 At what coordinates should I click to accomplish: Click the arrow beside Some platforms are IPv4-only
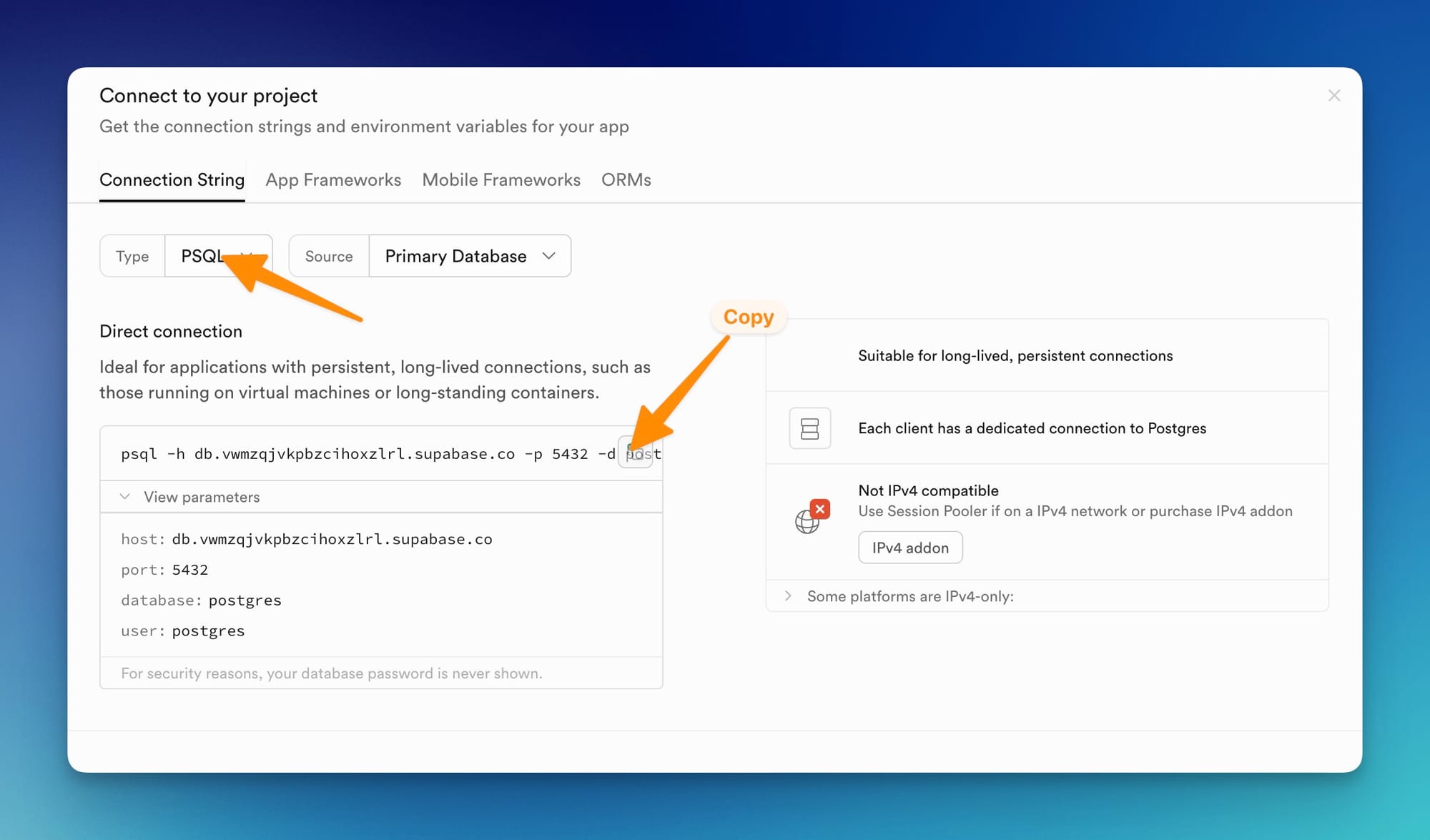point(788,596)
